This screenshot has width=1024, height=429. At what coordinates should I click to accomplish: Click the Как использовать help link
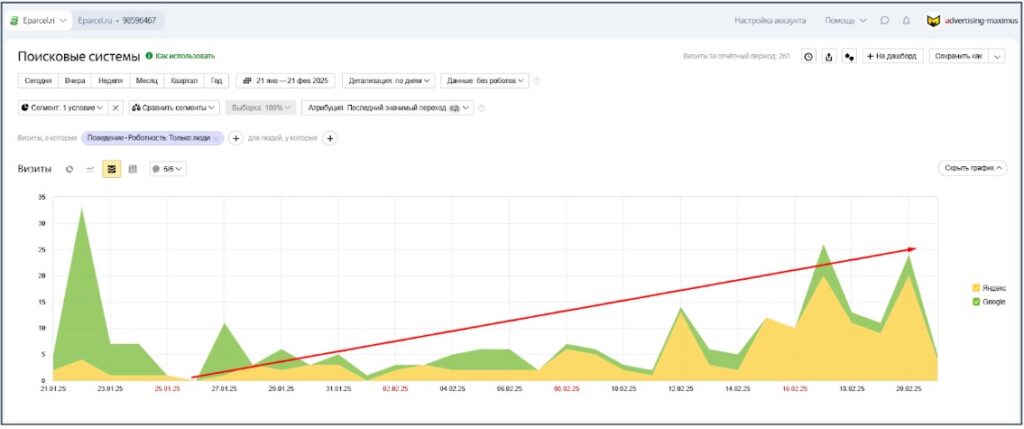180,56
